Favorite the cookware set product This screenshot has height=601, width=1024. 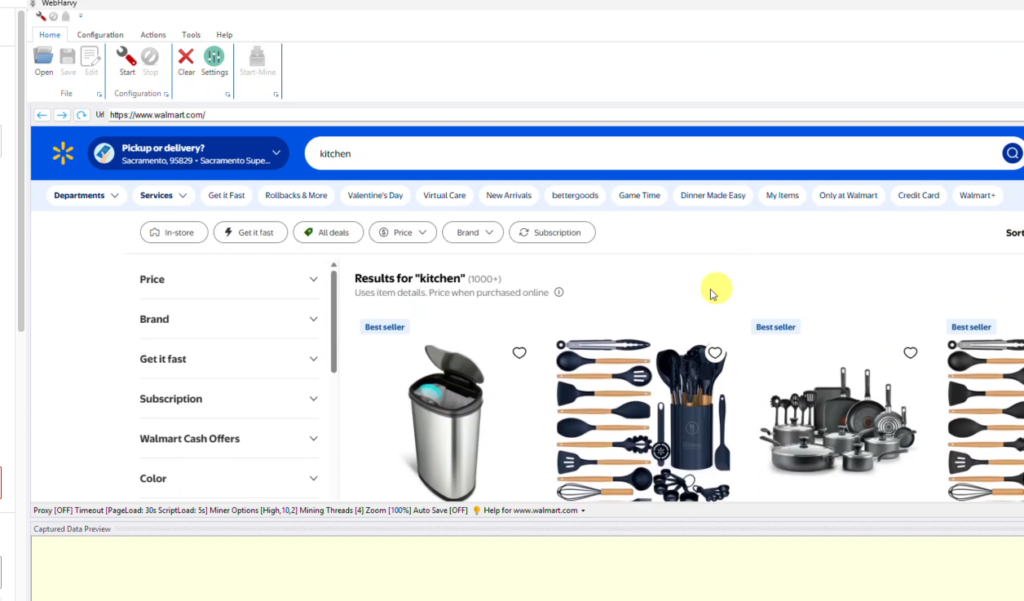tap(910, 352)
